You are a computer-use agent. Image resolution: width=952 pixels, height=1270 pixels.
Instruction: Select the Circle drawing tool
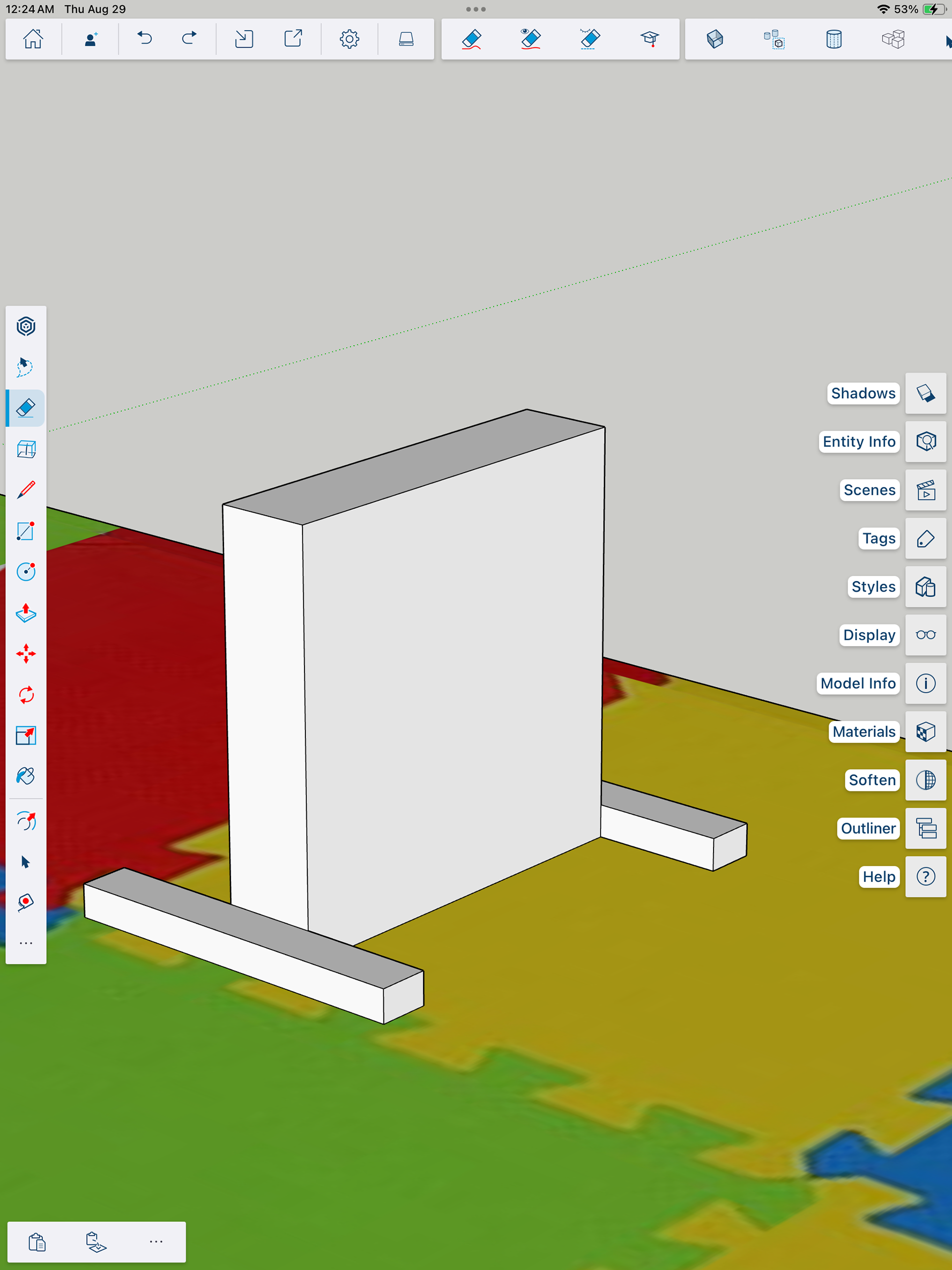(26, 572)
